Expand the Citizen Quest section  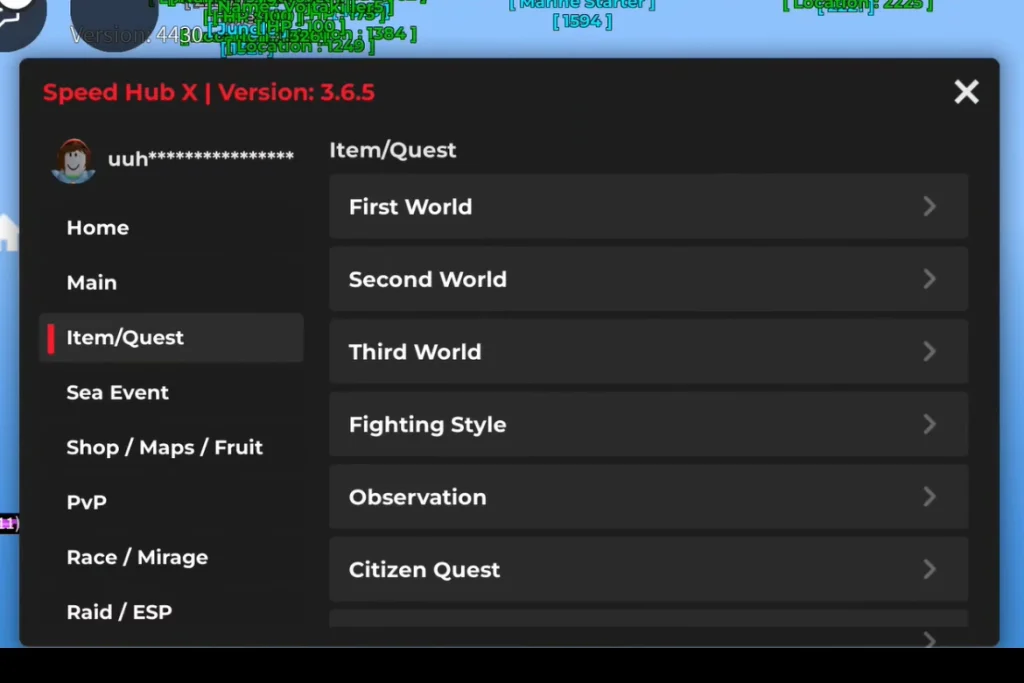tap(648, 569)
